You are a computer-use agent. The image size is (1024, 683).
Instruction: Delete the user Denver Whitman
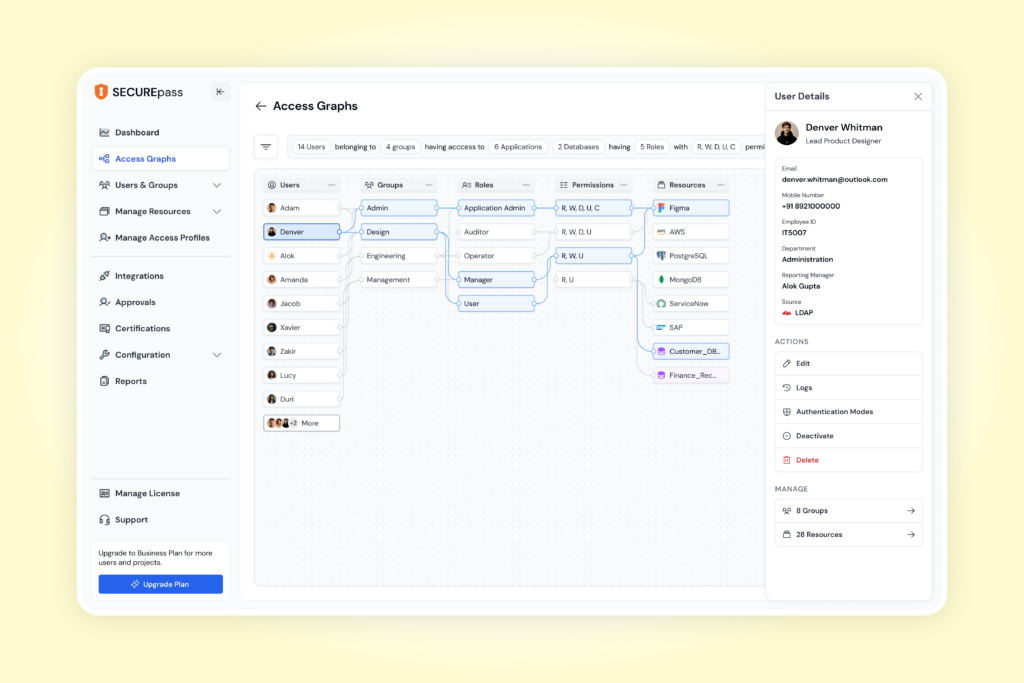click(x=848, y=460)
